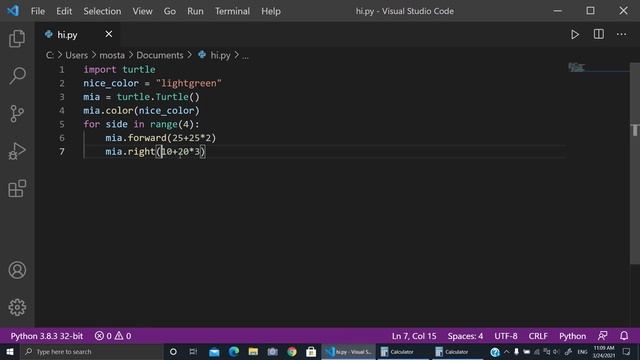640x360 pixels.
Task: Open notifications bell in status bar
Action: pos(624,336)
